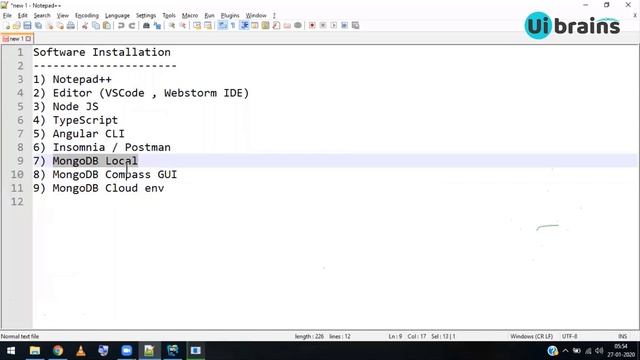
Task: Open the Encoding menu
Action: (87, 15)
